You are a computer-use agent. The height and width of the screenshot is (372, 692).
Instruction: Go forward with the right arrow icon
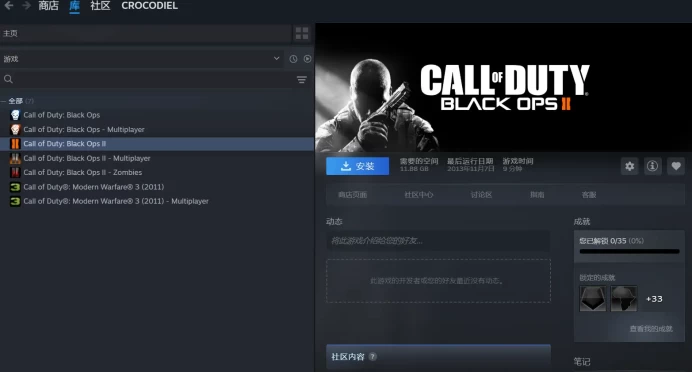(26, 5)
